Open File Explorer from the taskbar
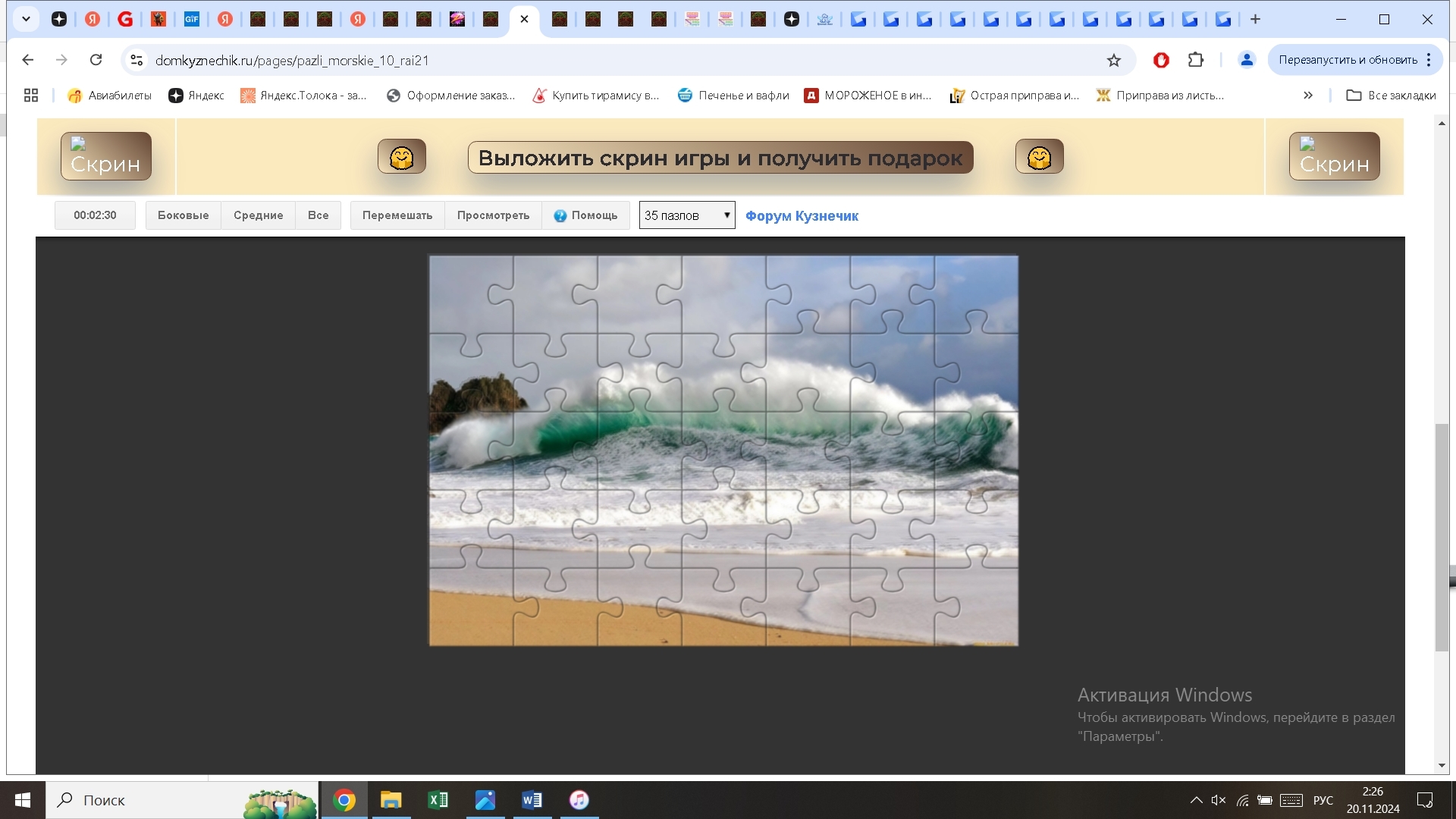Screen dimensions: 1456x819 [391, 800]
